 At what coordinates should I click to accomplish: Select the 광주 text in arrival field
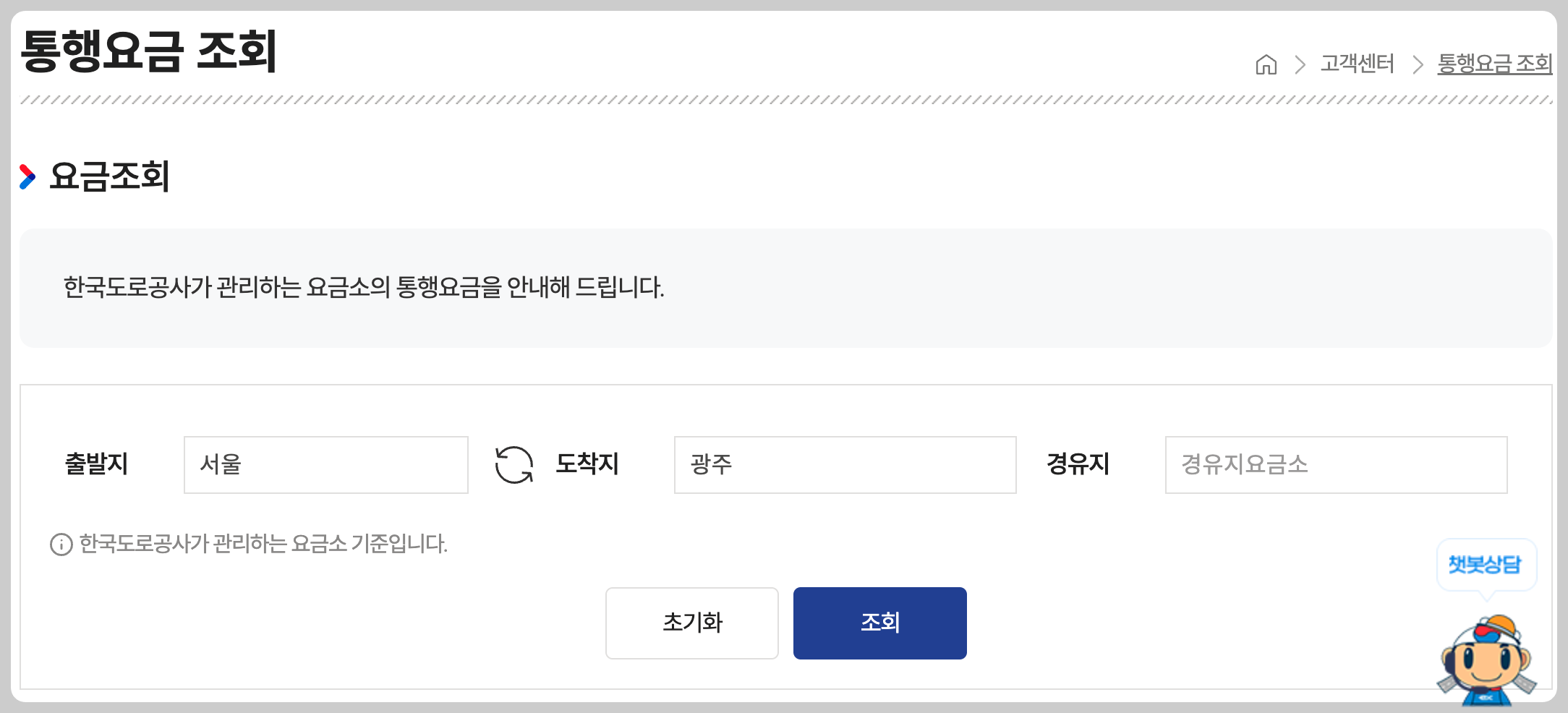coord(710,465)
